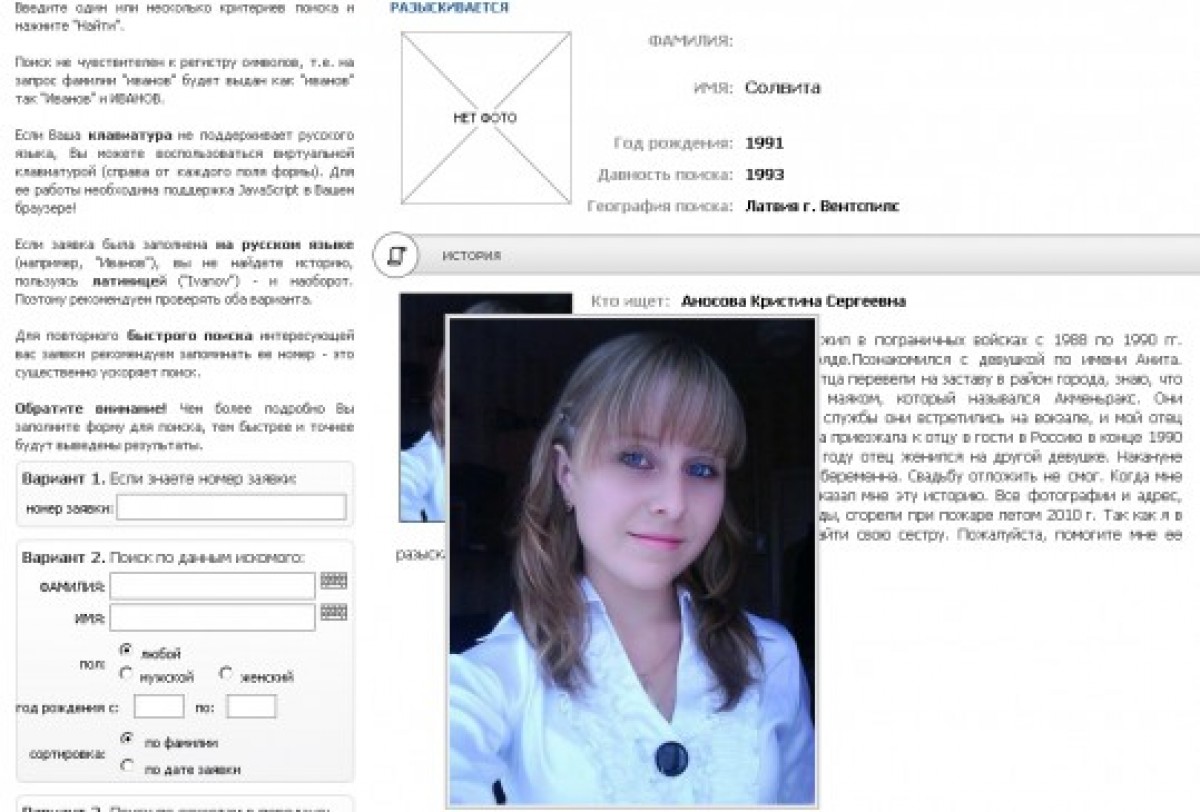Click into the ФАМИЛИЯ search field
This screenshot has width=1200, height=812.
point(212,586)
